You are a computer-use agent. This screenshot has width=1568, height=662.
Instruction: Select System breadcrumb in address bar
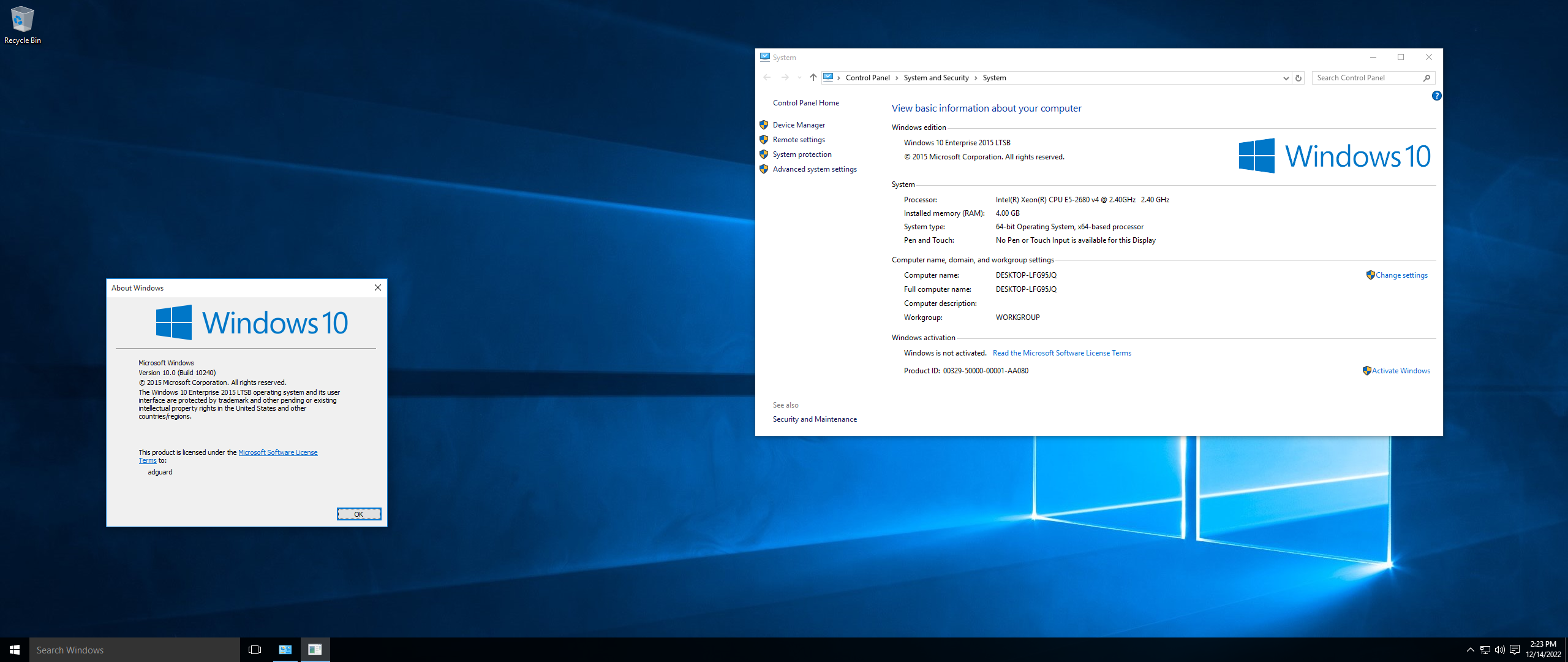pos(994,78)
